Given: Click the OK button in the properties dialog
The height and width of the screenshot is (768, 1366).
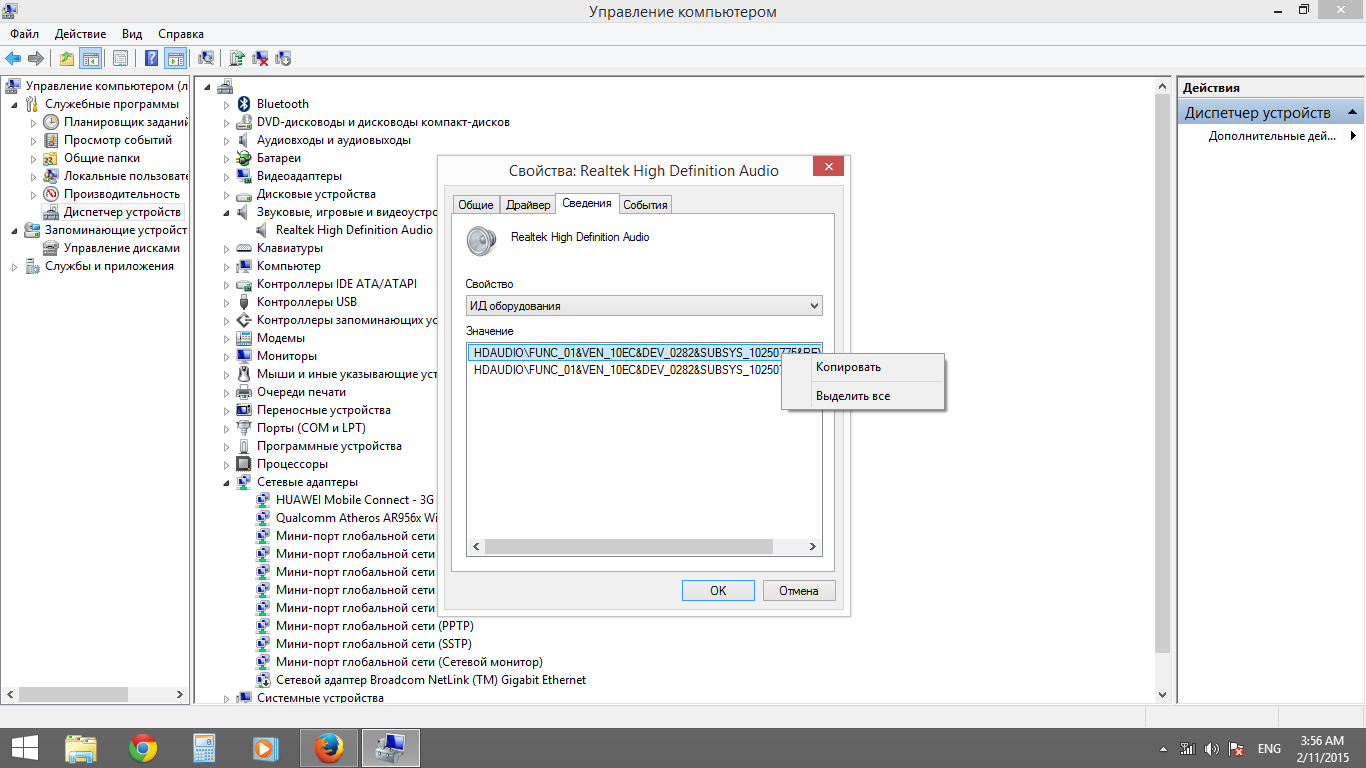Looking at the screenshot, I should tap(718, 591).
